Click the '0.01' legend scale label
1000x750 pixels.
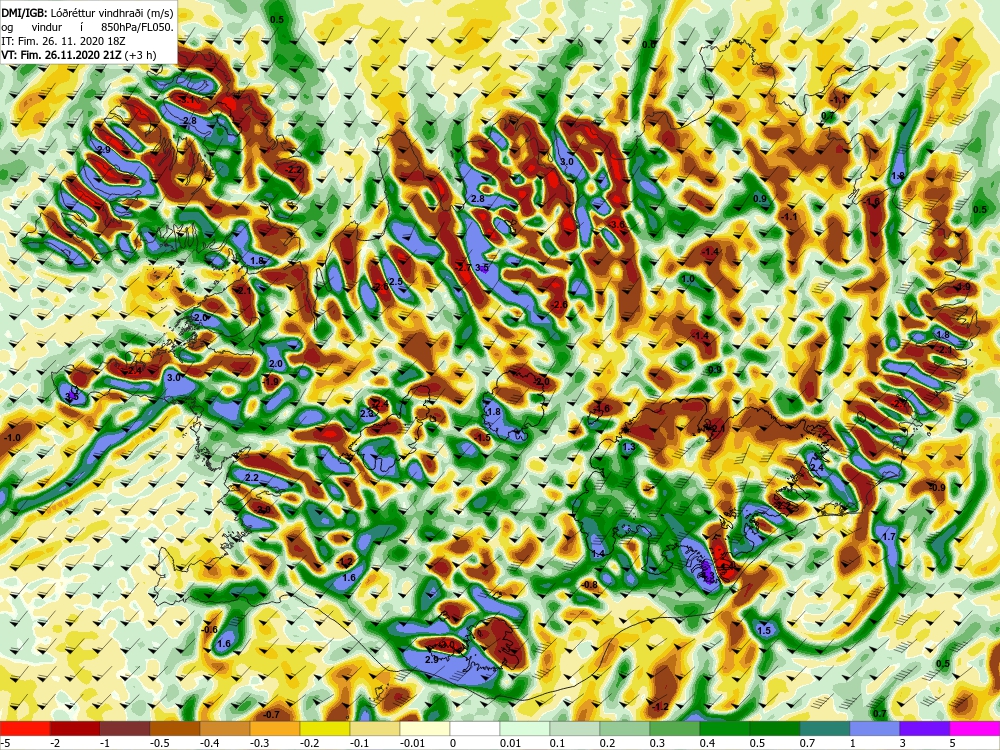click(510, 743)
